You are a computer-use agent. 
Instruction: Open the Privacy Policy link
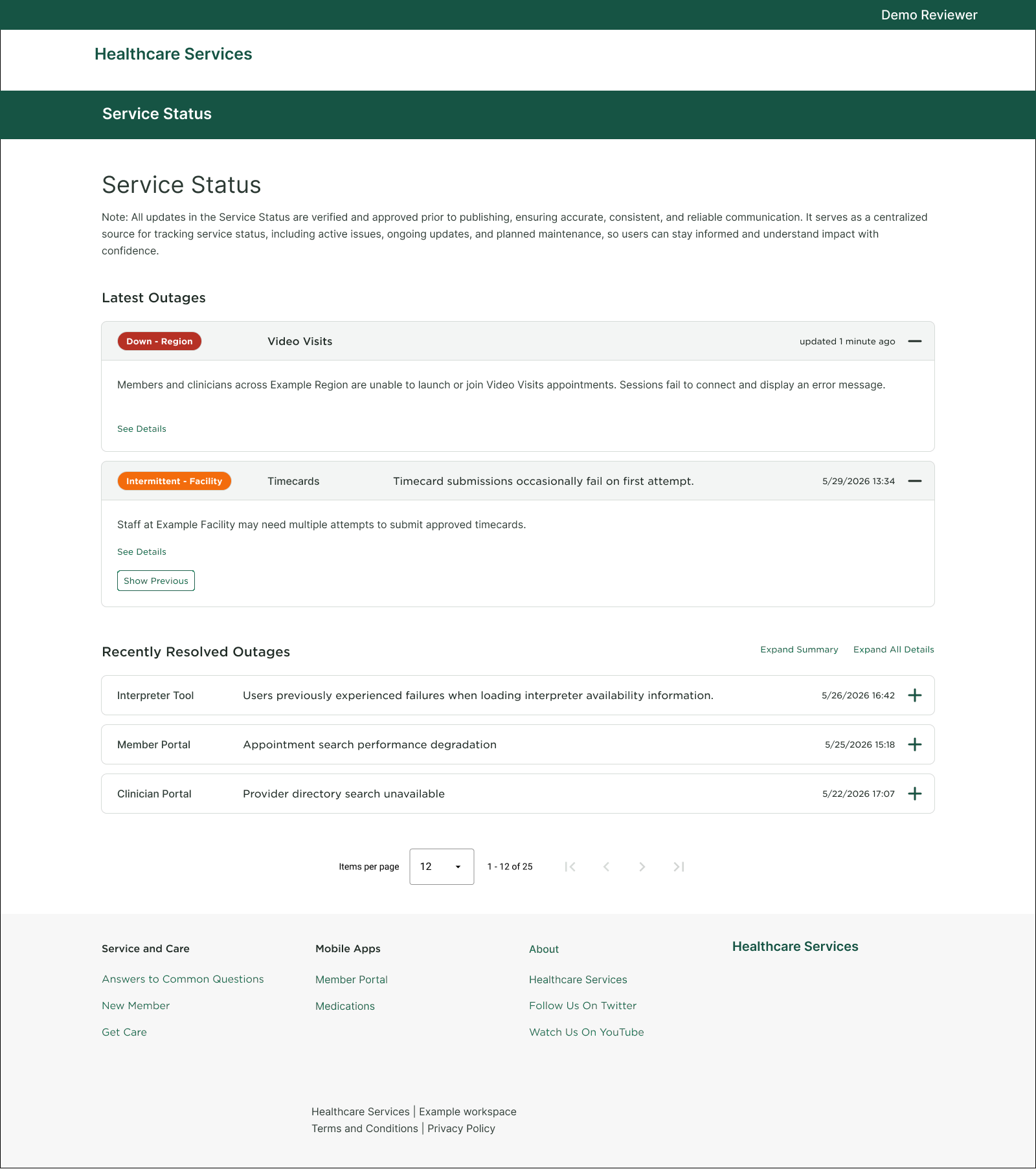(x=461, y=1128)
